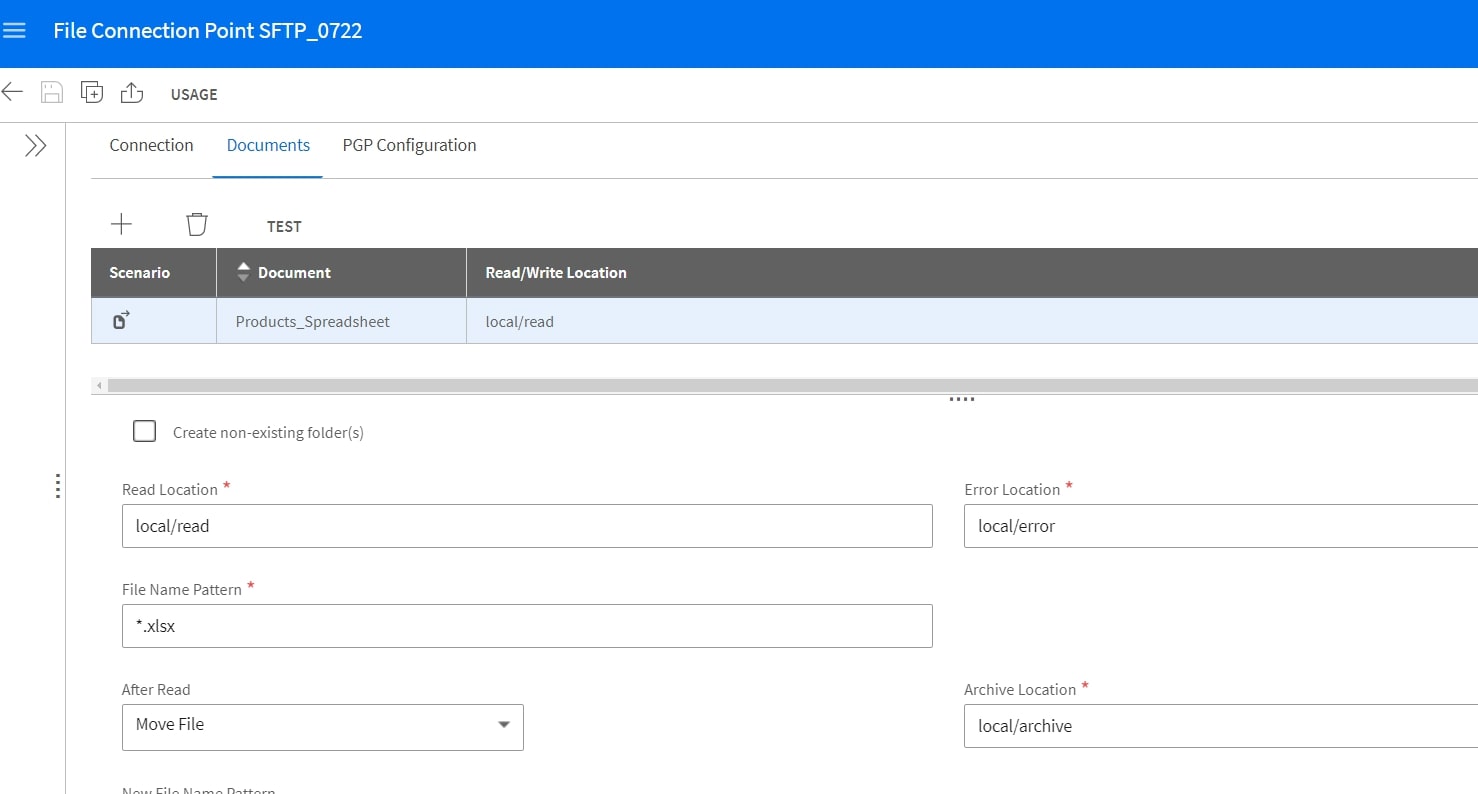
Task: Click the Read/Write Location column header
Action: point(972,272)
